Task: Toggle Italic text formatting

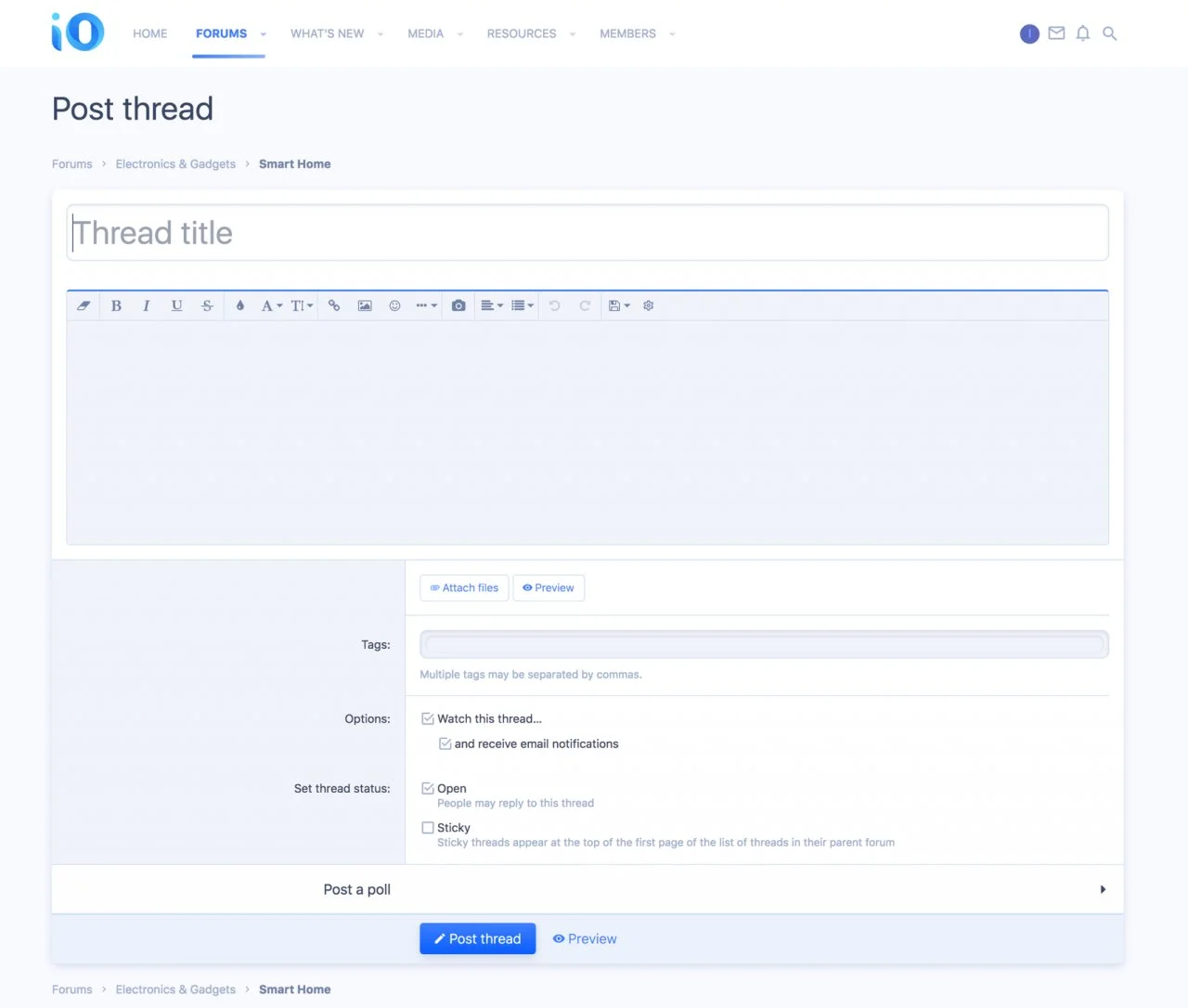Action: [x=146, y=305]
